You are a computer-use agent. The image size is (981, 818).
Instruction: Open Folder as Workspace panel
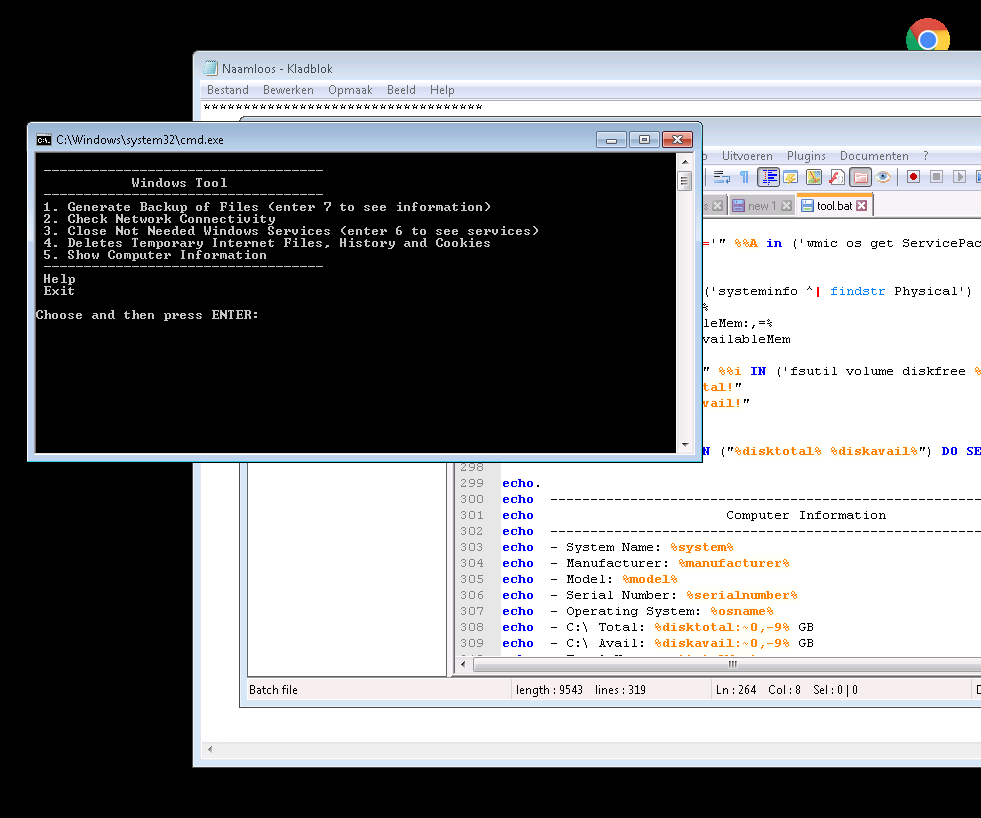pyautogui.click(x=859, y=177)
